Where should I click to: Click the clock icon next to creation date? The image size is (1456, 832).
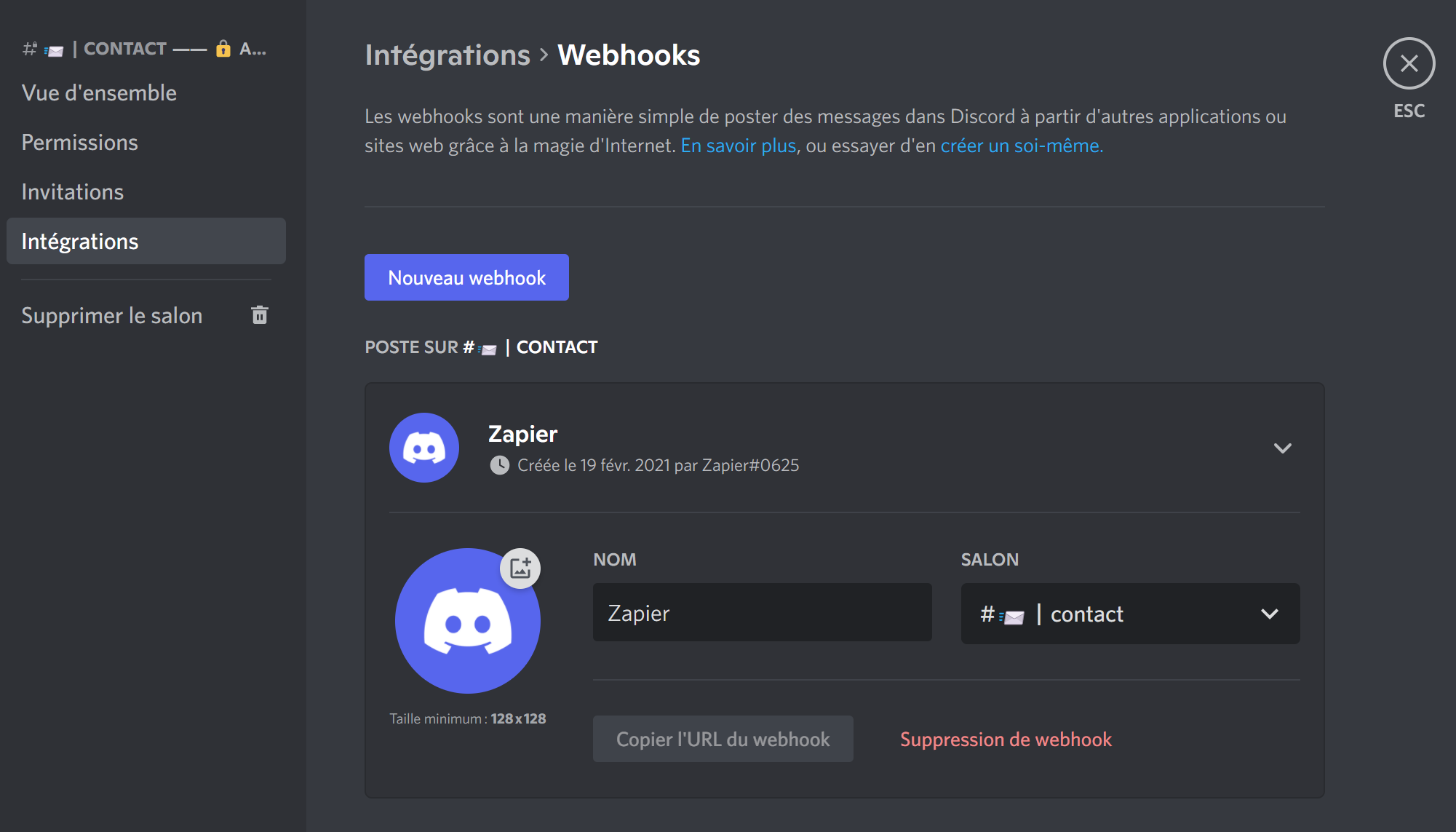click(499, 465)
